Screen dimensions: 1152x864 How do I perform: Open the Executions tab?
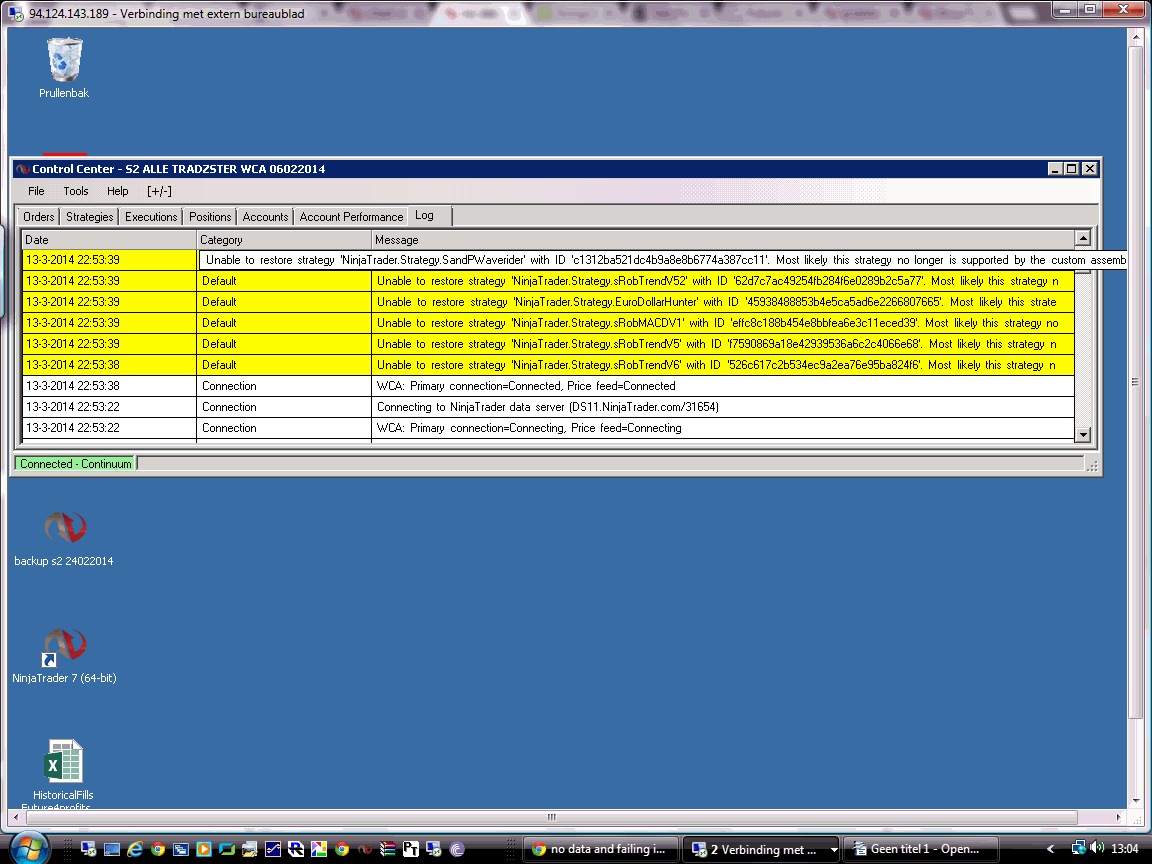coord(151,217)
